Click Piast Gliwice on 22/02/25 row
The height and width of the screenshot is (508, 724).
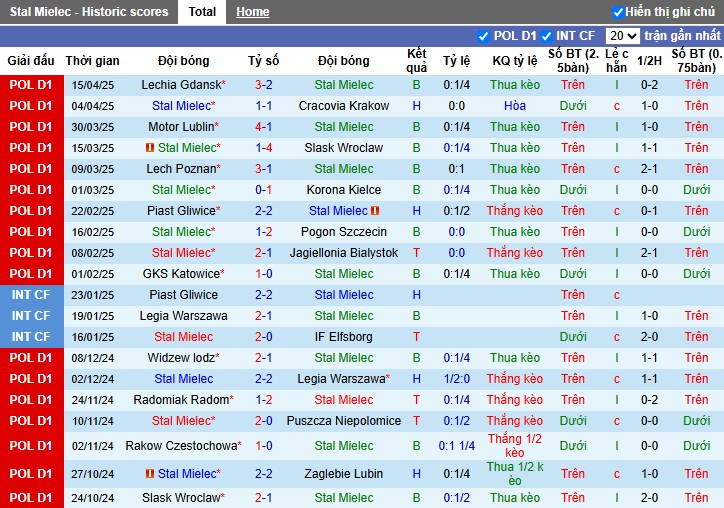pyautogui.click(x=183, y=211)
